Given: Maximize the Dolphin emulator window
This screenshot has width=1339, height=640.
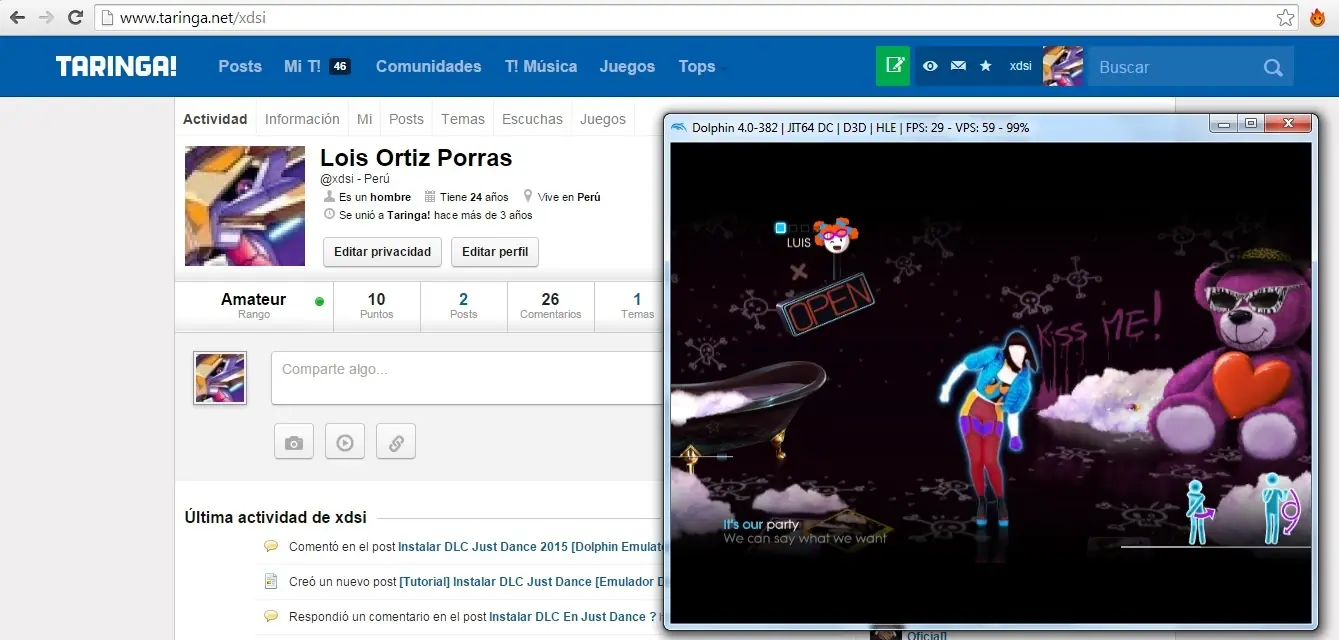Looking at the screenshot, I should pyautogui.click(x=1250, y=124).
